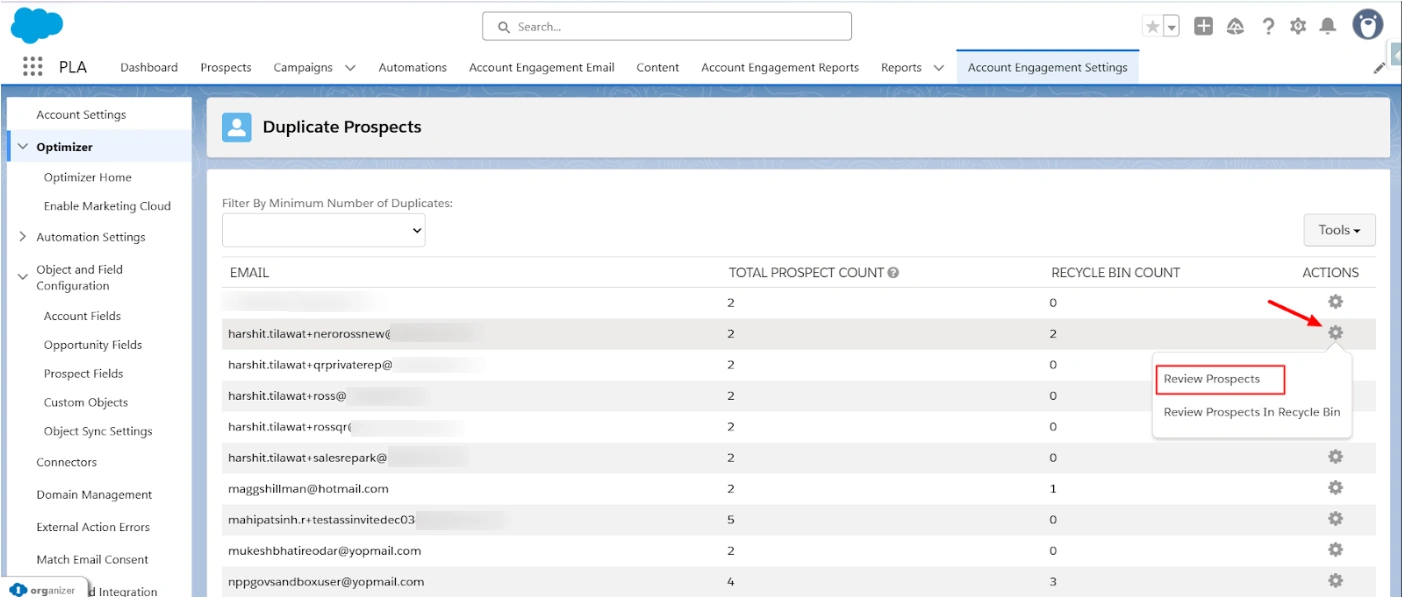Open actions gear for maggshillman@hotmail.com row
The width and height of the screenshot is (1402, 598).
(x=1335, y=488)
